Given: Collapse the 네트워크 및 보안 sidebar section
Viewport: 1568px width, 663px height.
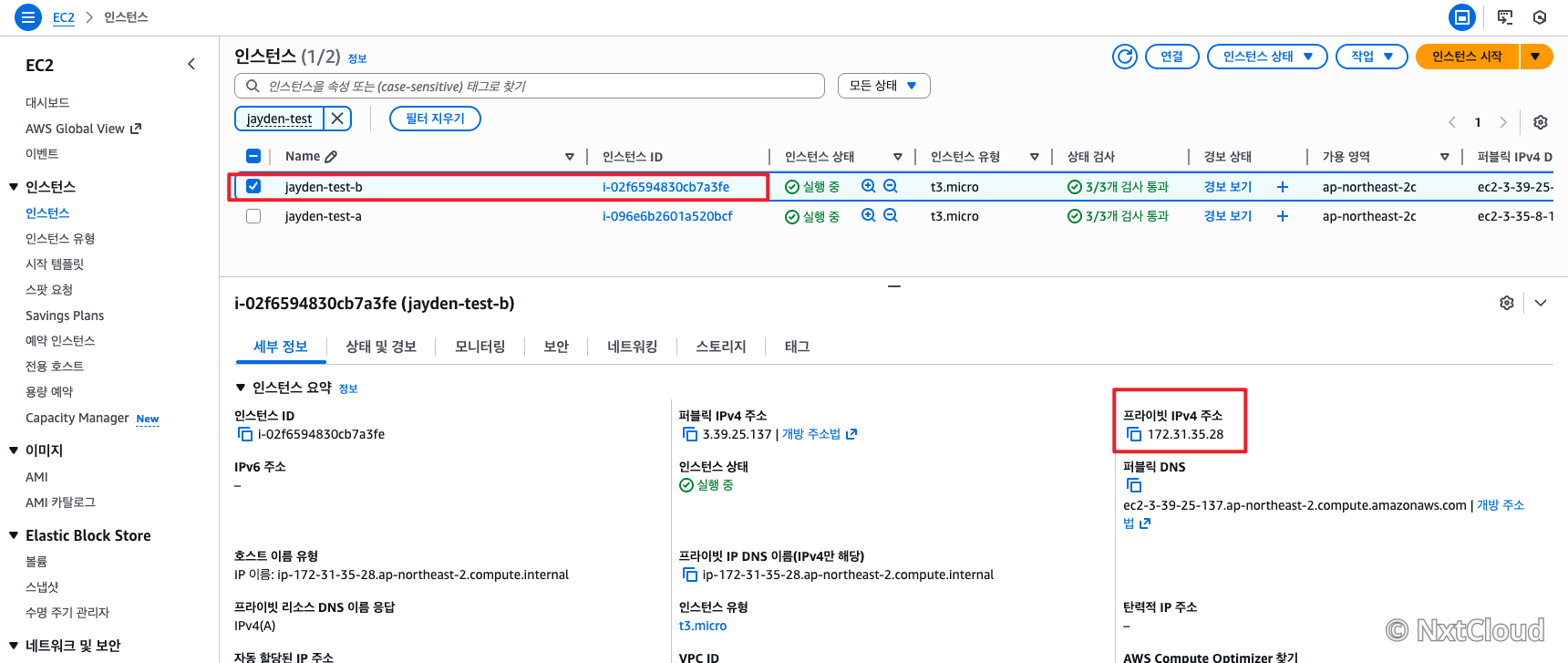Looking at the screenshot, I should click(14, 646).
